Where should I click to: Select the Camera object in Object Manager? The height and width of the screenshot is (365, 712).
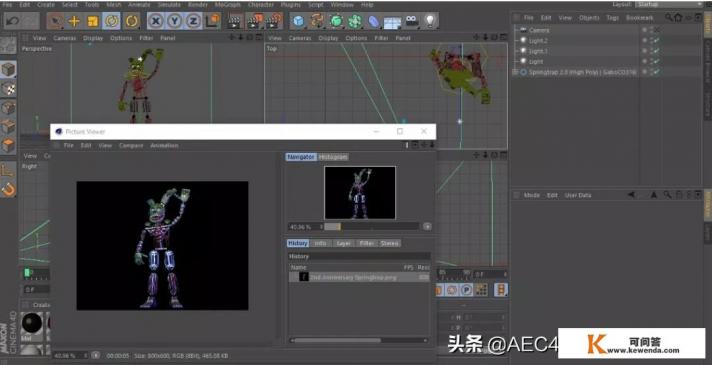(539, 30)
